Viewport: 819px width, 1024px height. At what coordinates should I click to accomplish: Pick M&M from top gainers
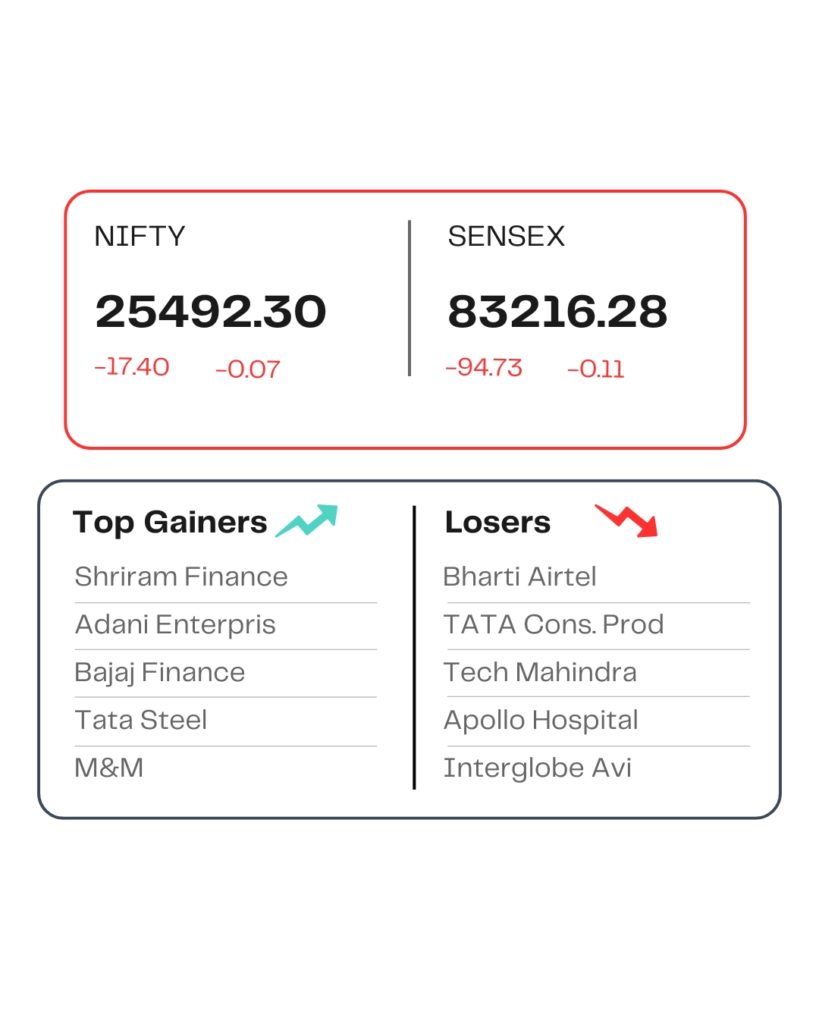(x=109, y=768)
